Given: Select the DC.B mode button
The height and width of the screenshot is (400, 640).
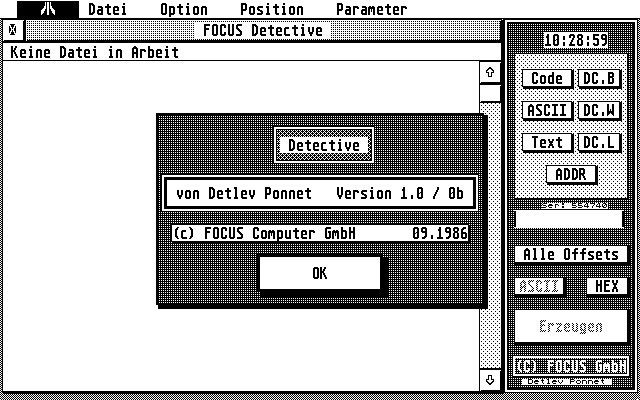Looking at the screenshot, I should pos(599,78).
